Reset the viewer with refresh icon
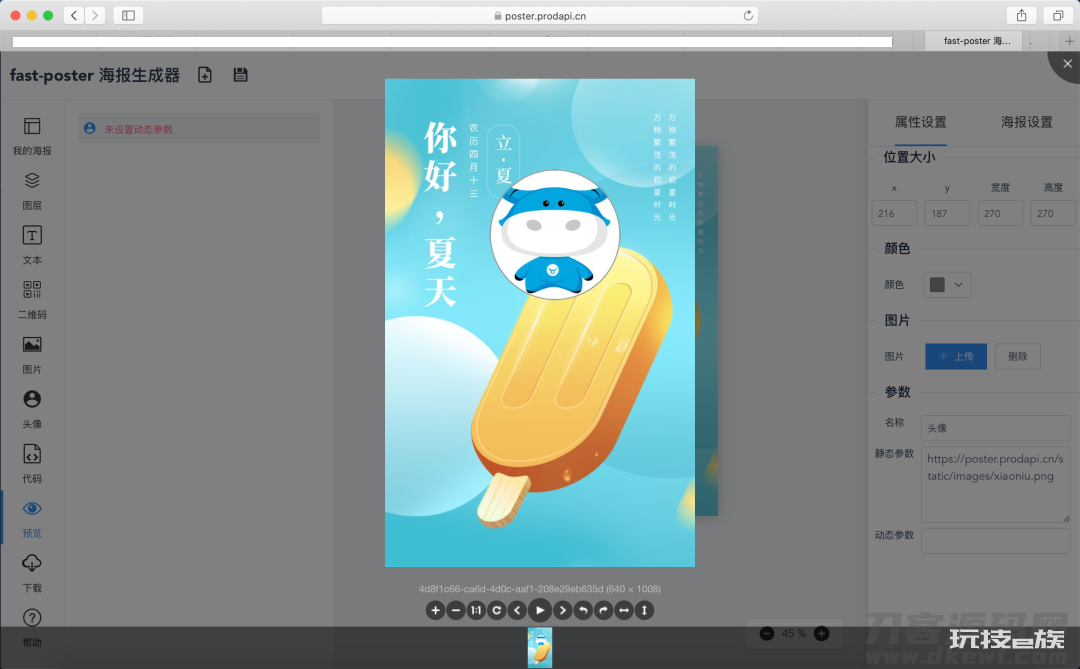The image size is (1080, 669). click(x=496, y=610)
